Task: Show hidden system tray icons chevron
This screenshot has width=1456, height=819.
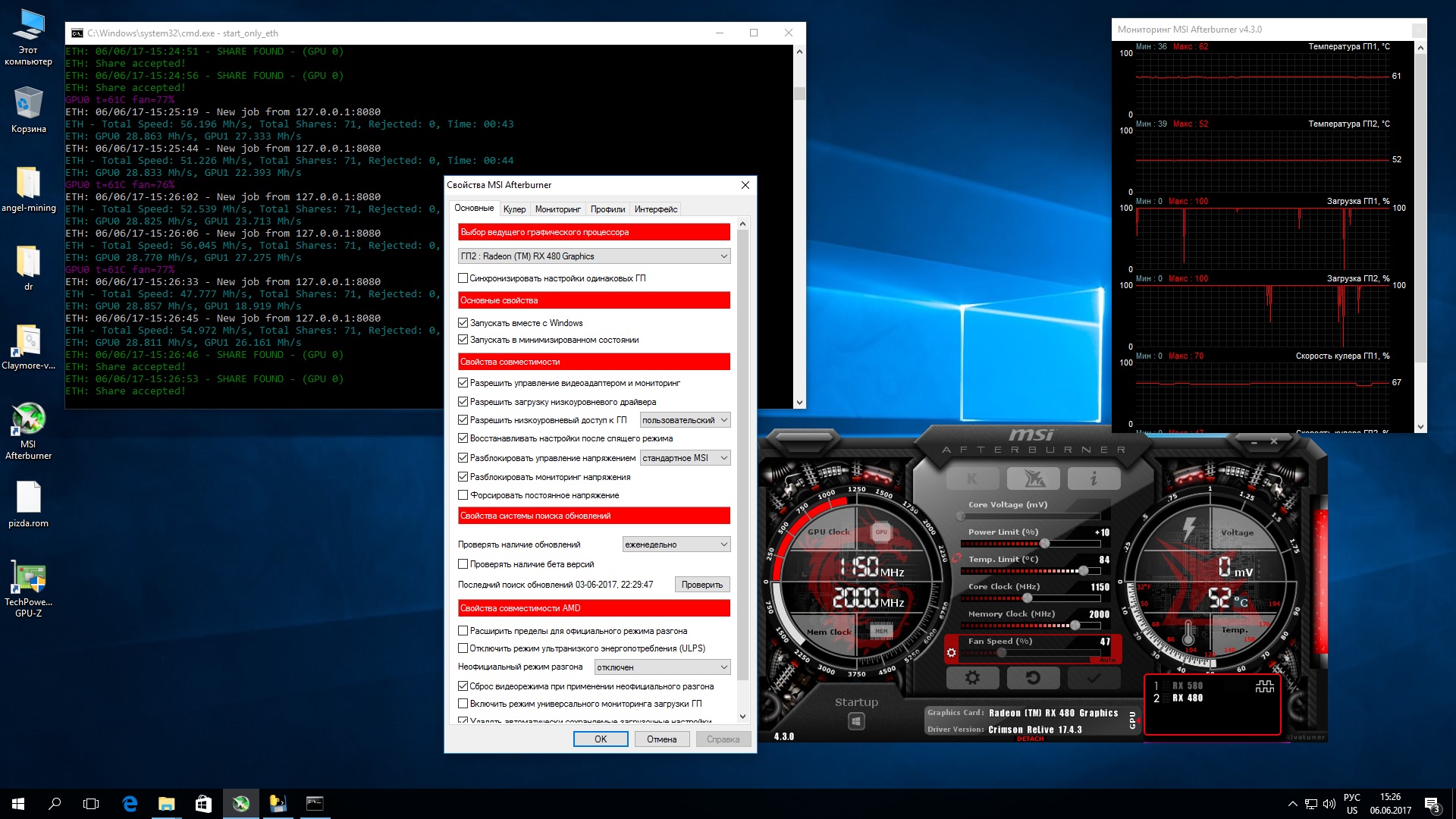Action: pos(1292,803)
